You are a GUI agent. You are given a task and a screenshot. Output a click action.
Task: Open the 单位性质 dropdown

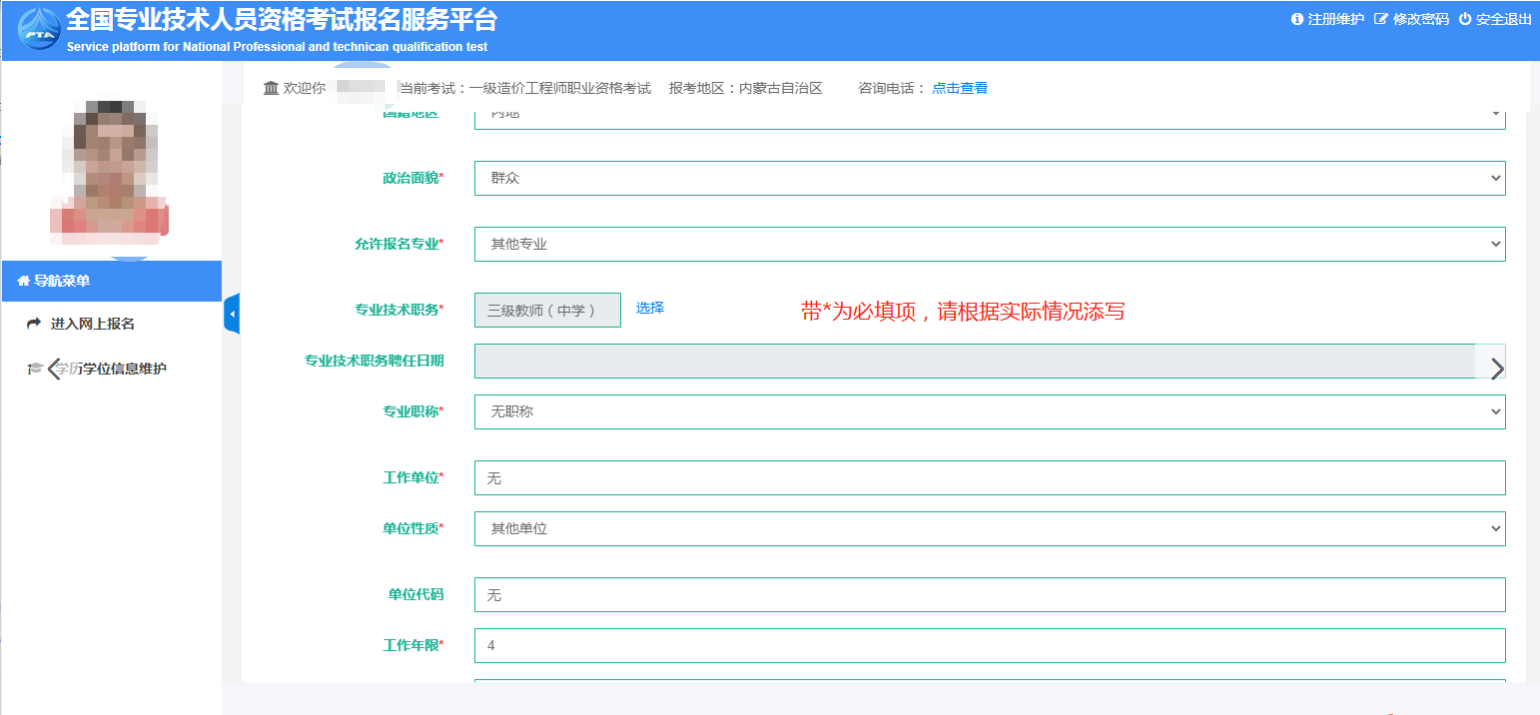pyautogui.click(x=989, y=528)
